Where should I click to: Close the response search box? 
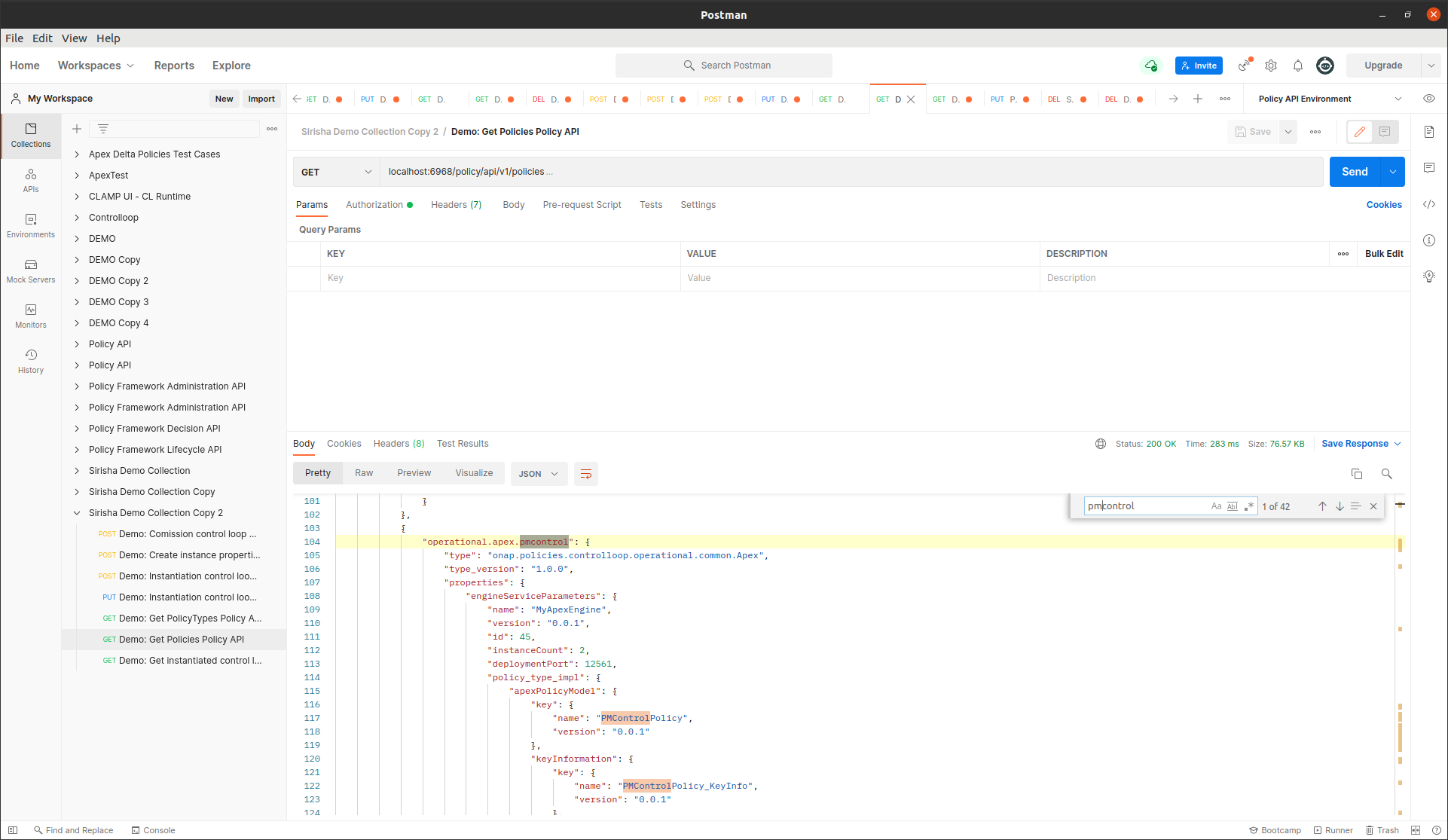pyautogui.click(x=1373, y=506)
